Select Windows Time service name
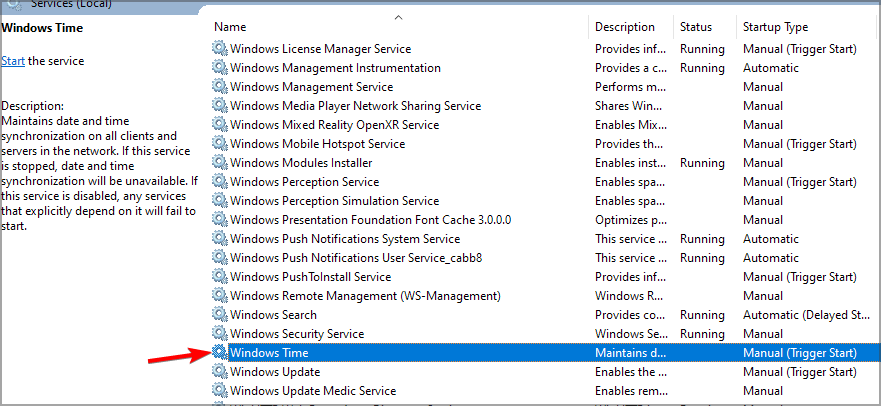 [x=269, y=353]
